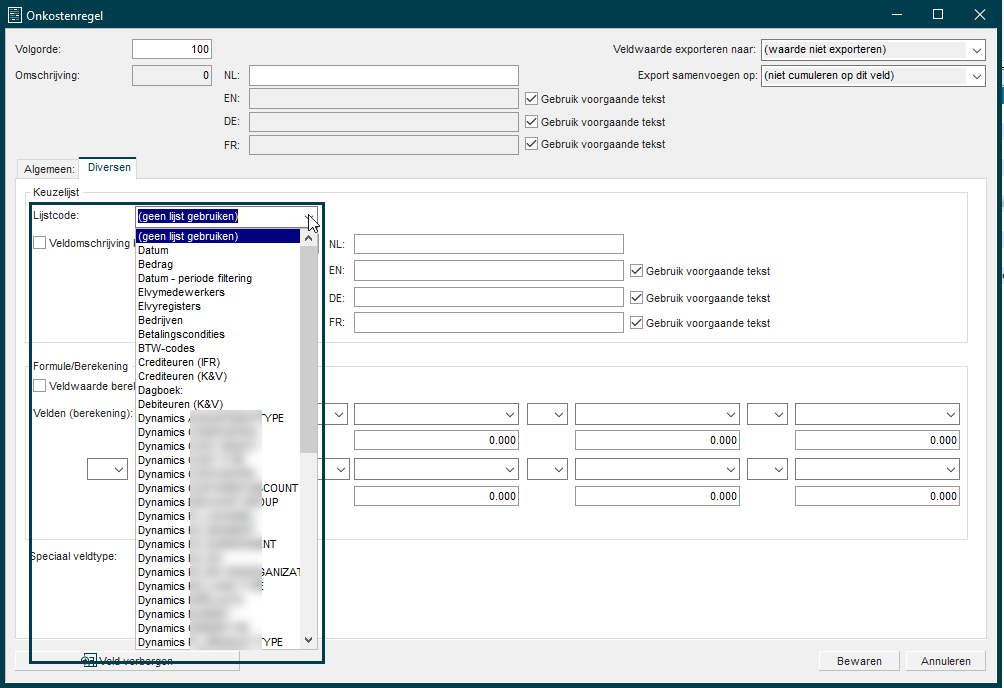
Task: Close the Onkostenregel dialog
Action: 980,15
